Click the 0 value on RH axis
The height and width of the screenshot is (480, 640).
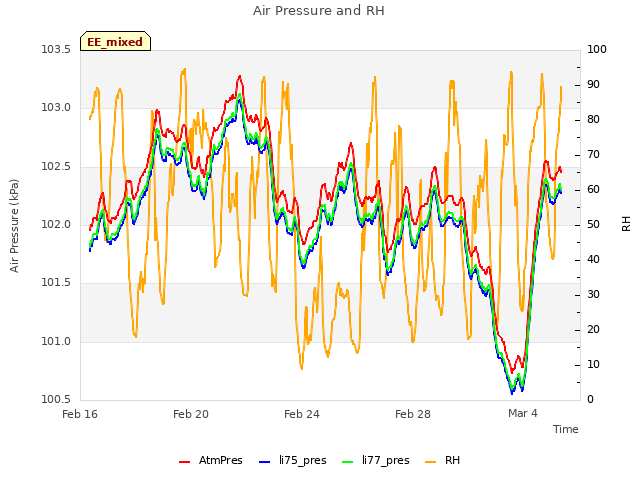click(x=590, y=400)
